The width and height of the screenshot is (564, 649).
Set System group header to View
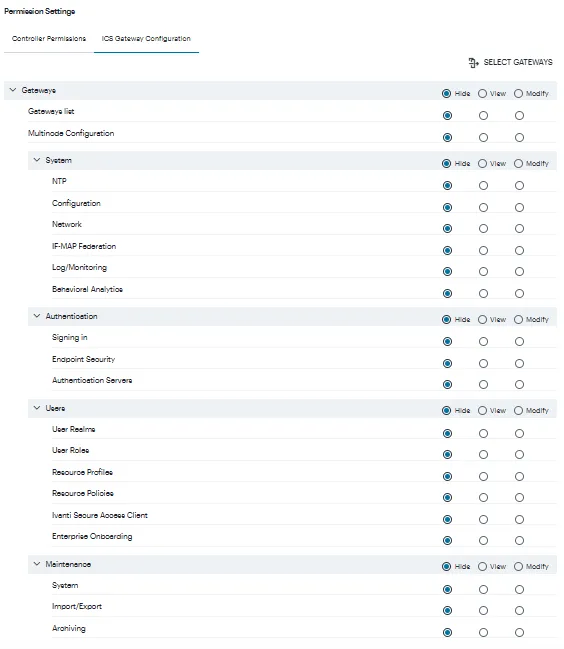[x=482, y=163]
